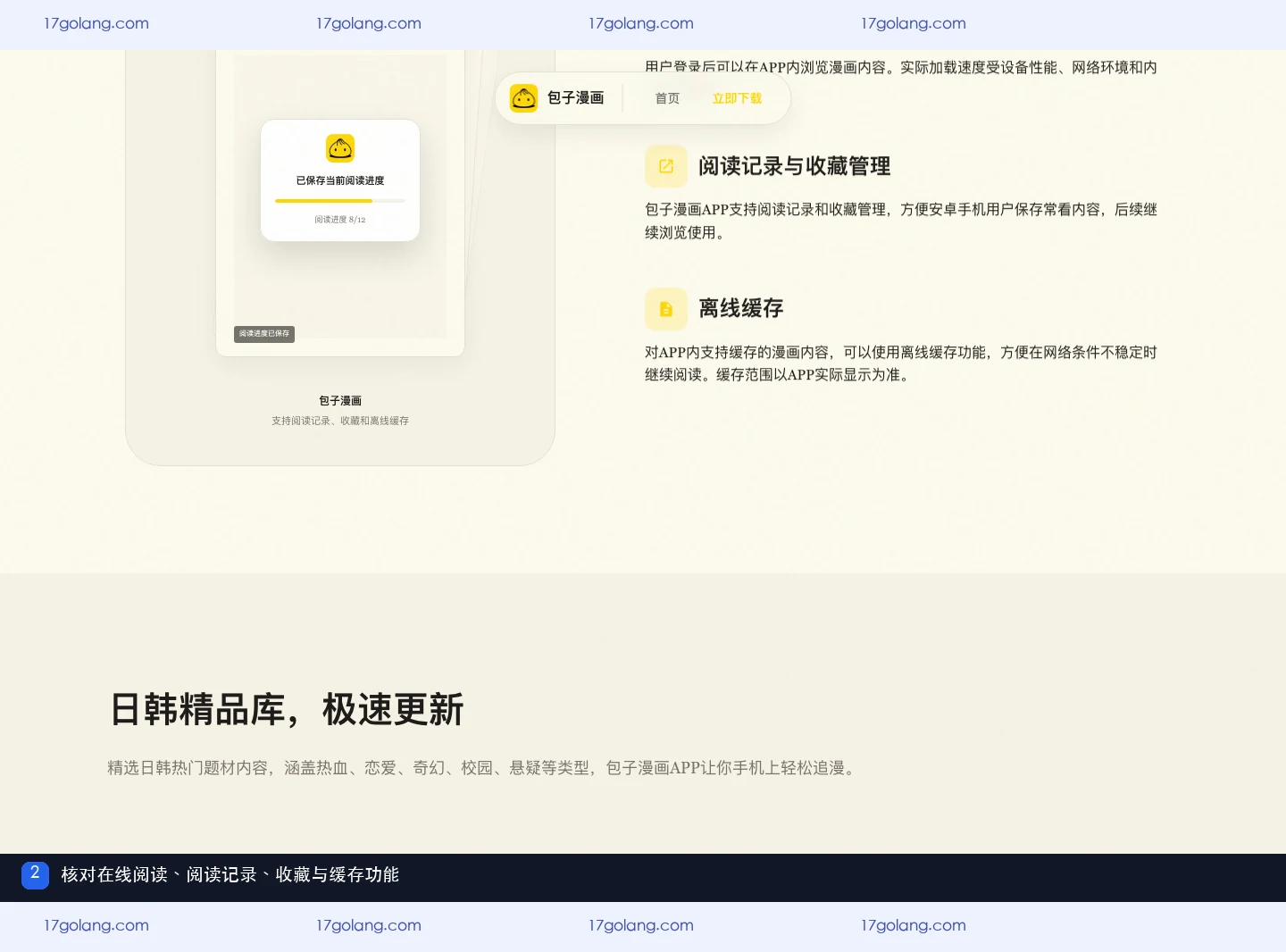Click the 日韩精品库，极速更新 heading

coord(287,710)
